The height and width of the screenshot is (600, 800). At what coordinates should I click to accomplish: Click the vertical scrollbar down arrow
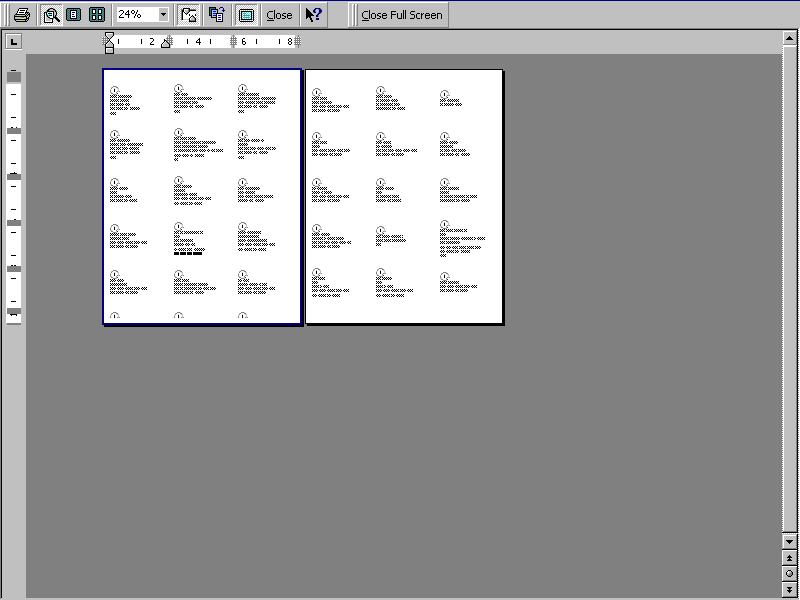[x=790, y=541]
